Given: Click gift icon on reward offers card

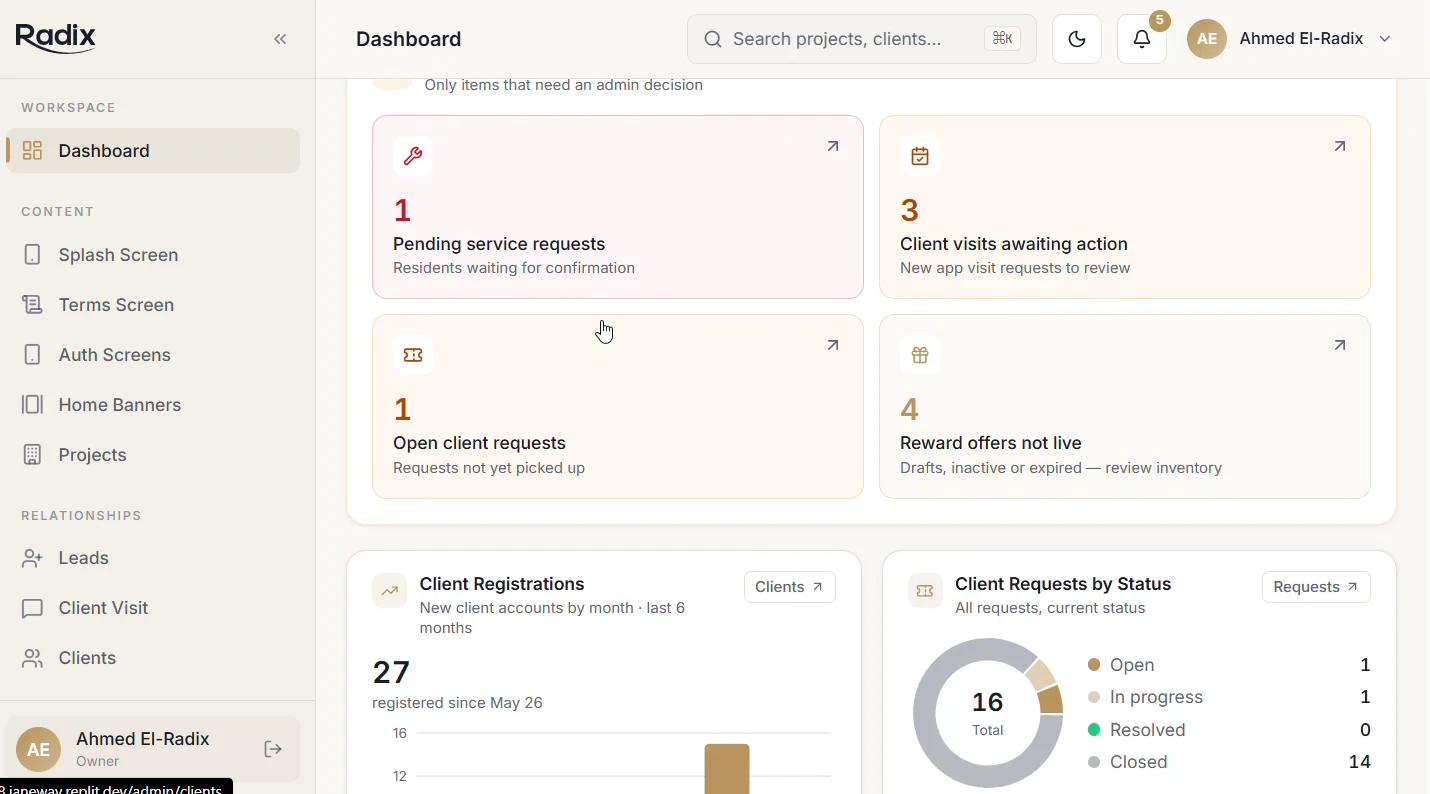Looking at the screenshot, I should click(x=920, y=355).
